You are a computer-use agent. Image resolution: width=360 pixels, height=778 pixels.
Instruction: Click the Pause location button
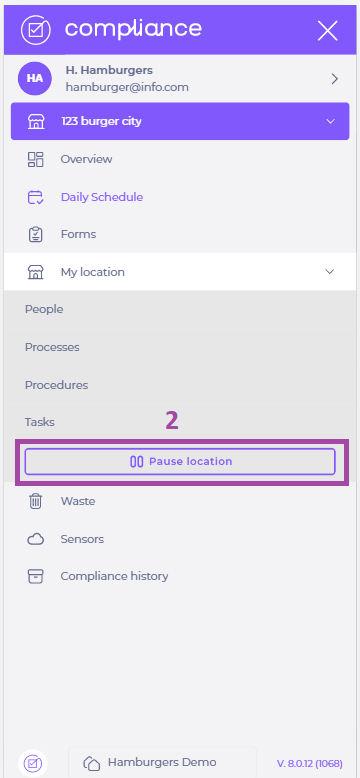(x=180, y=461)
